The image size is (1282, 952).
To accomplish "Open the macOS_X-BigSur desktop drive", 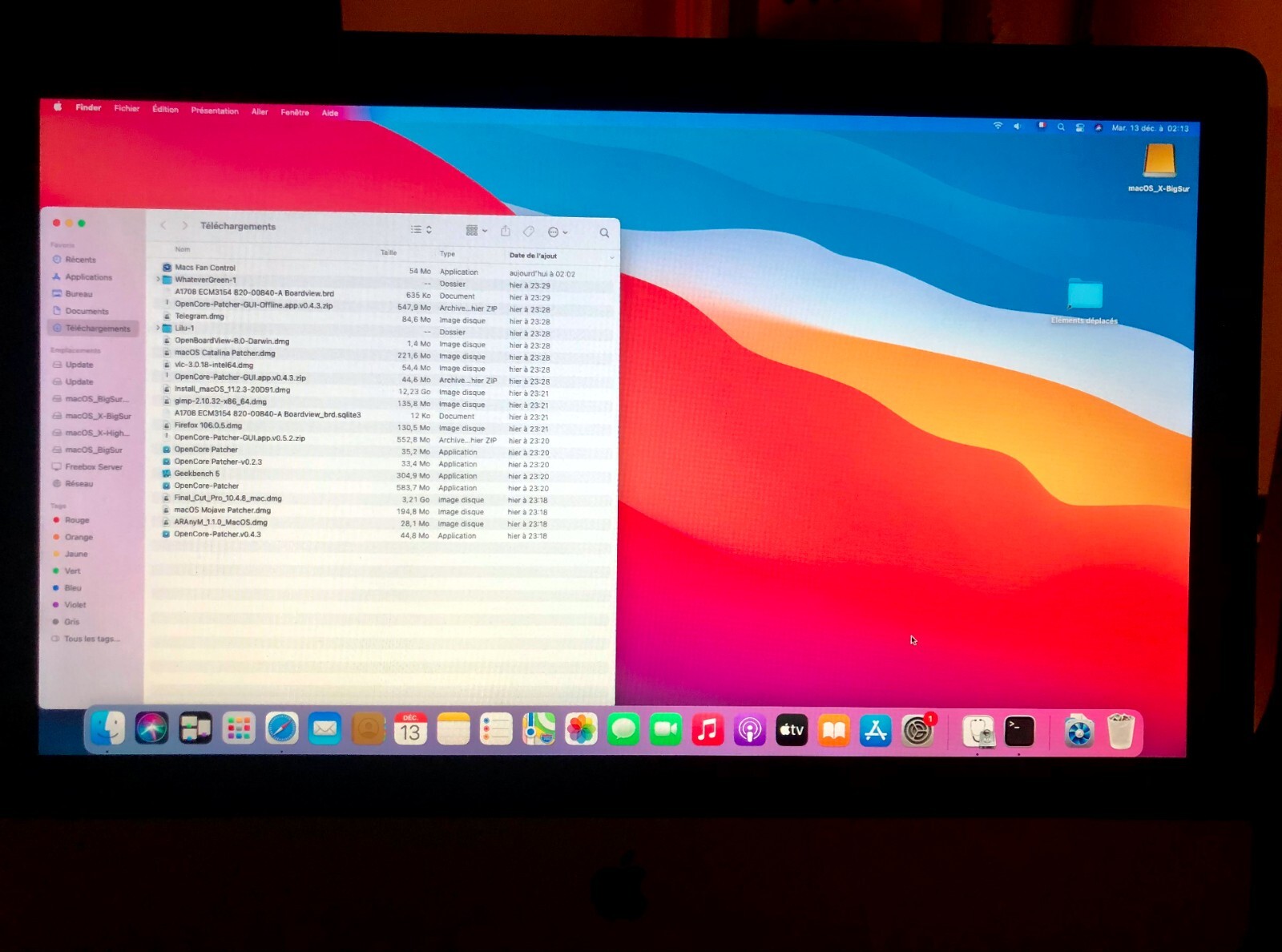I will 1159,167.
